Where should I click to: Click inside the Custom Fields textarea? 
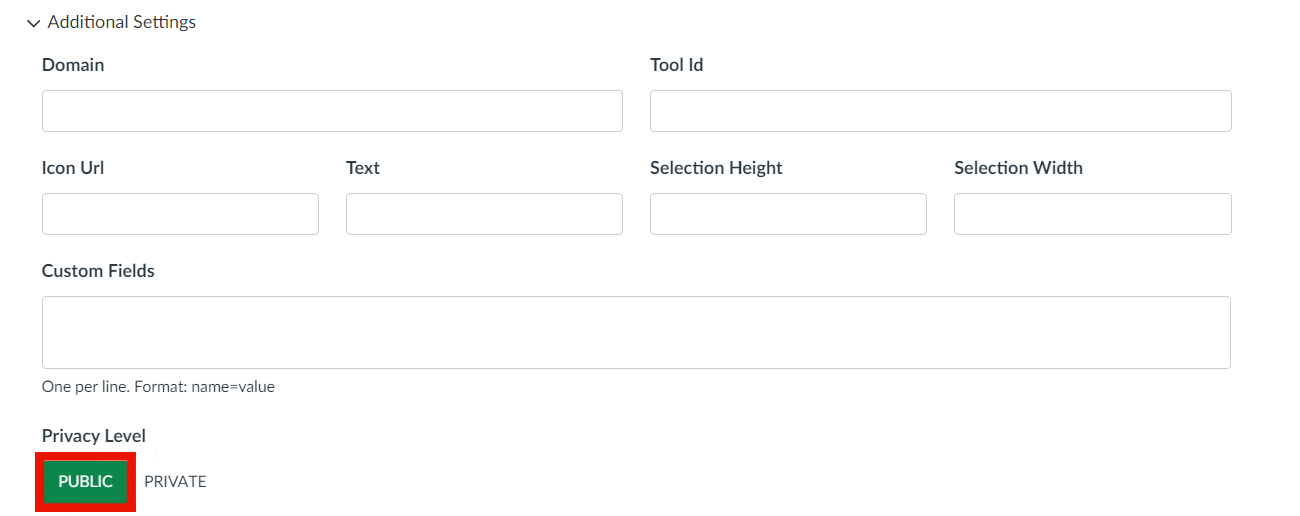click(636, 332)
